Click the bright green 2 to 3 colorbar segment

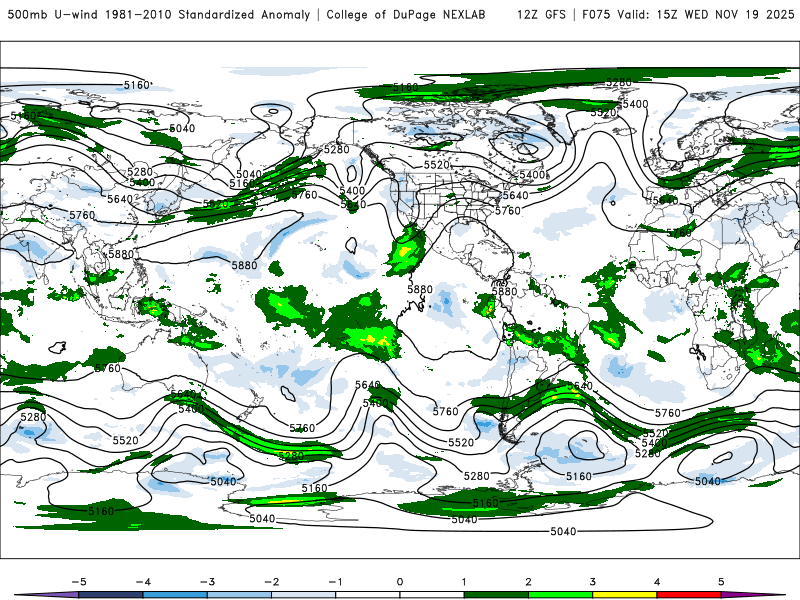click(560, 595)
